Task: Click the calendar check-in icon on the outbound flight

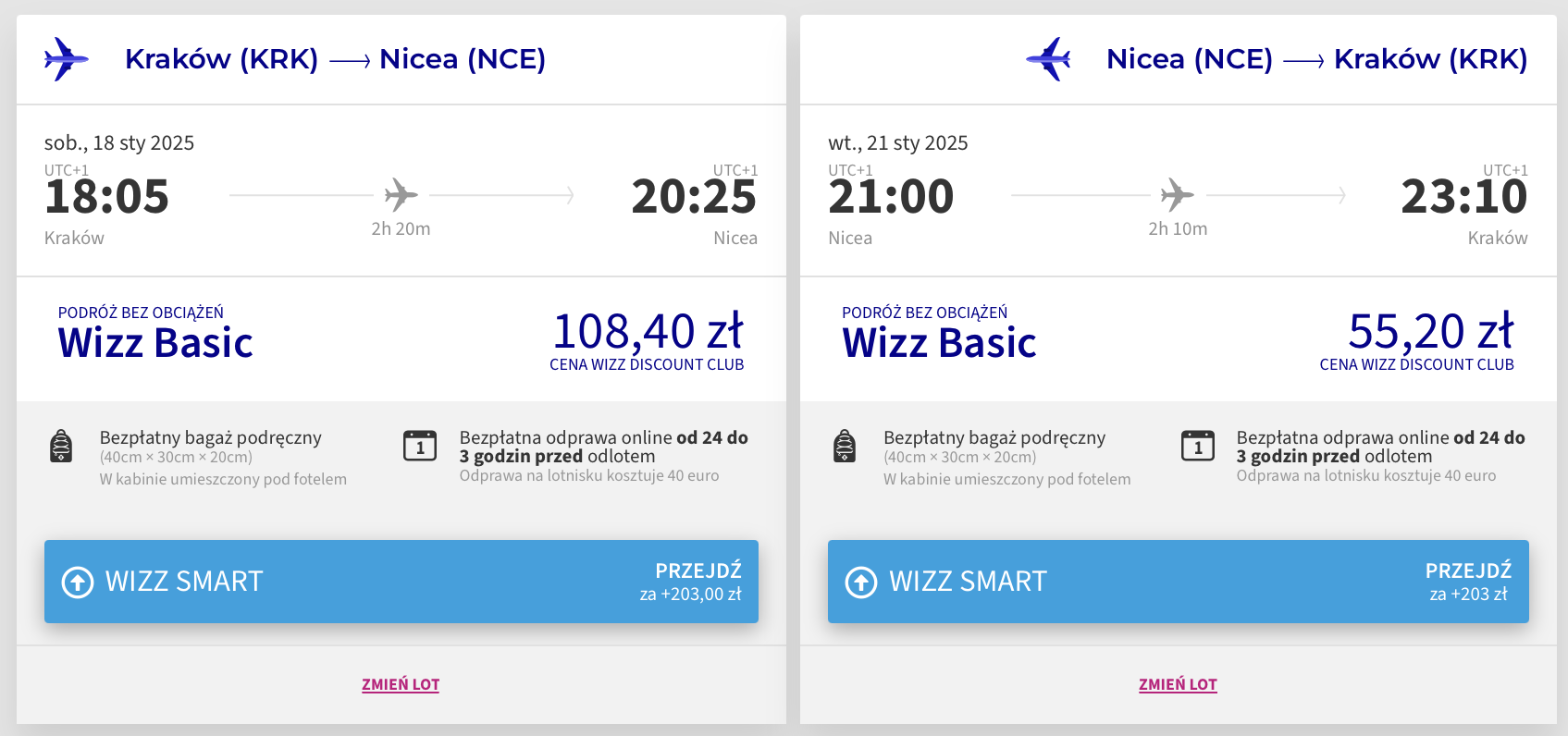Action: [x=420, y=446]
